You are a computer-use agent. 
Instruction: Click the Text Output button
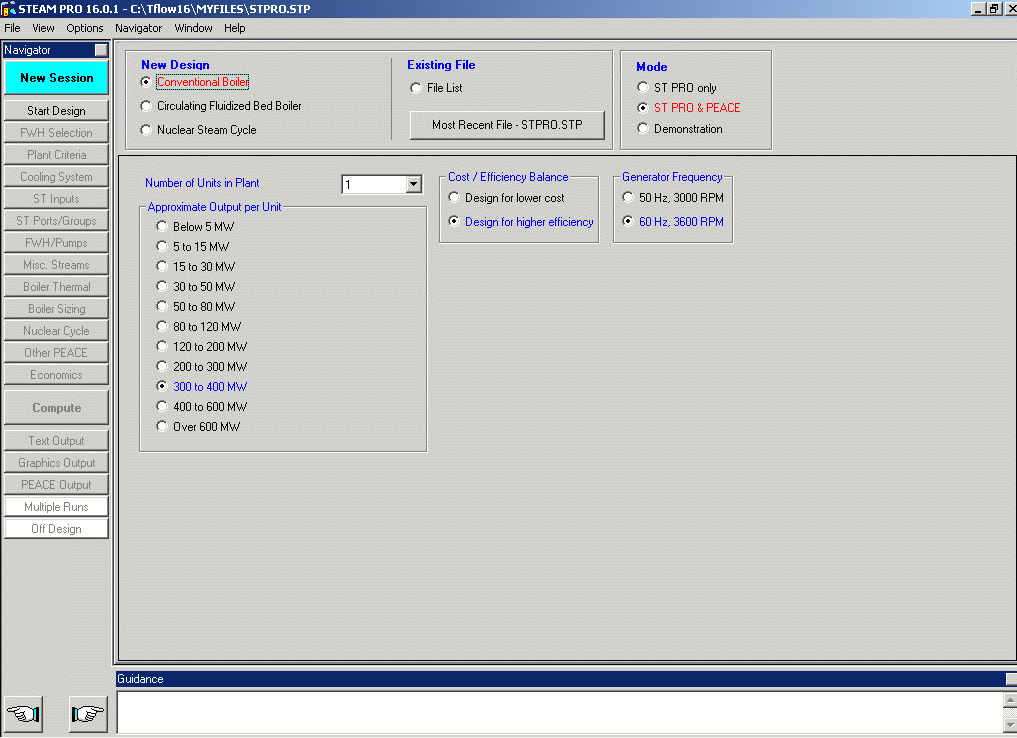pos(56,441)
